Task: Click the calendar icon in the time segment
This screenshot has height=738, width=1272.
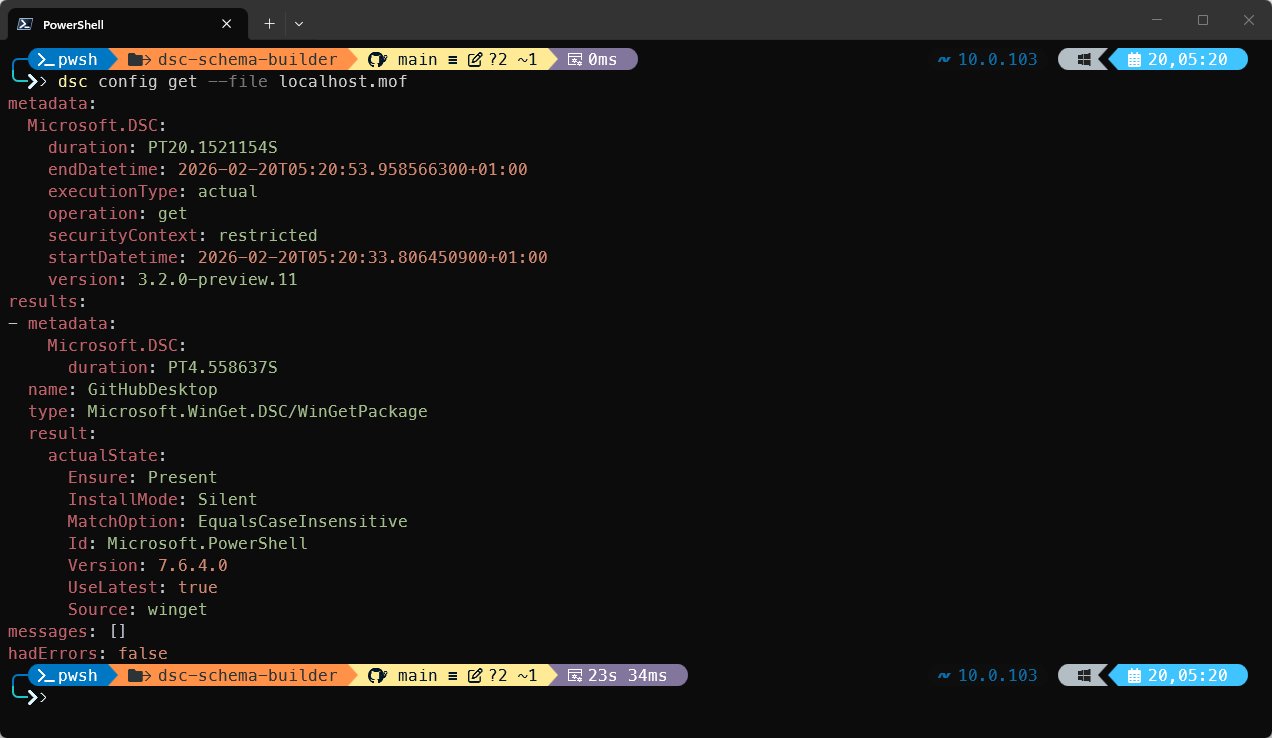Action: coord(1134,59)
